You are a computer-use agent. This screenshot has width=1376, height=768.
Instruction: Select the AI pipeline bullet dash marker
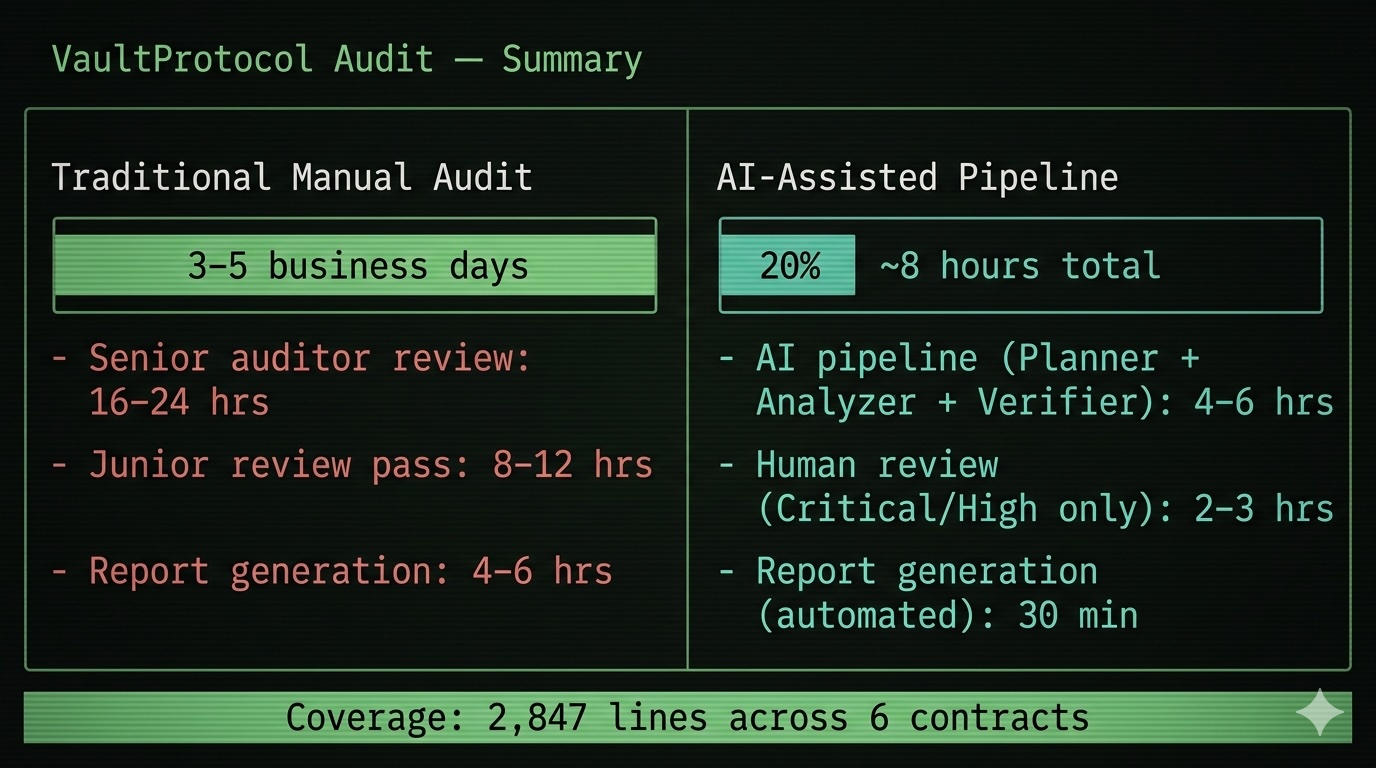725,357
